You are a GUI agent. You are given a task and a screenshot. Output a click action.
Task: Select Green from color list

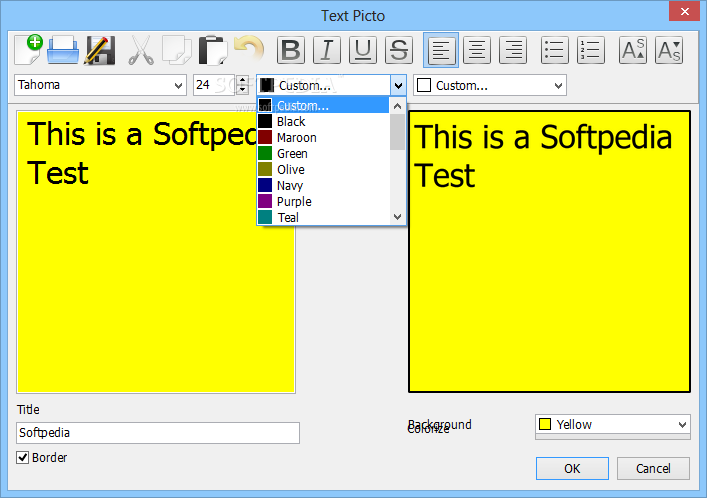[x=323, y=153]
